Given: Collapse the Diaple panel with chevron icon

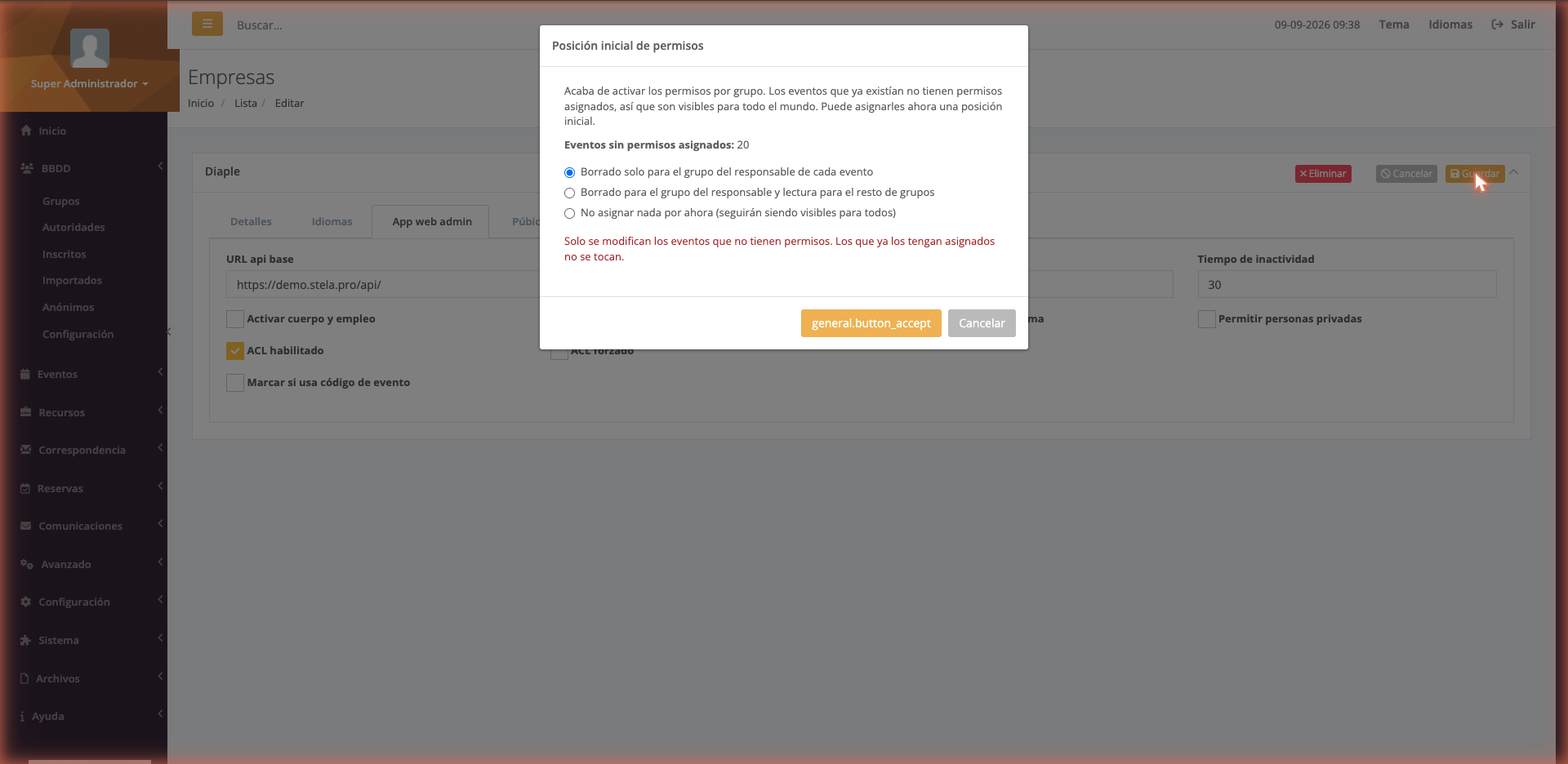Looking at the screenshot, I should coord(1513,172).
